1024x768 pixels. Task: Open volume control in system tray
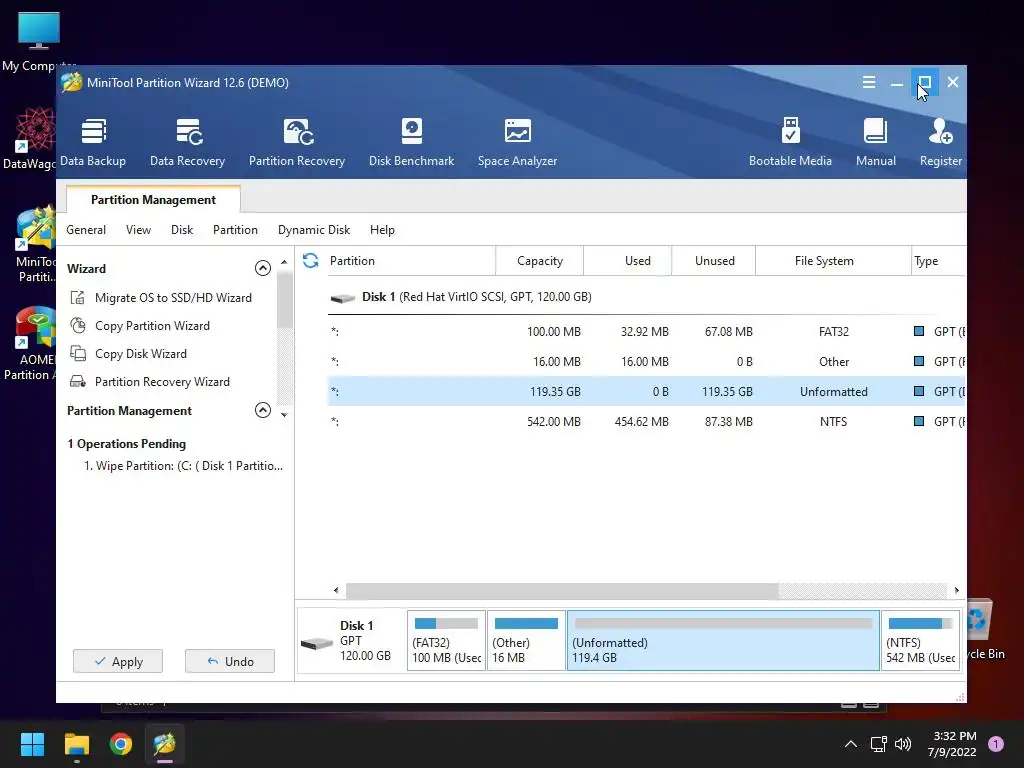pyautogui.click(x=903, y=744)
